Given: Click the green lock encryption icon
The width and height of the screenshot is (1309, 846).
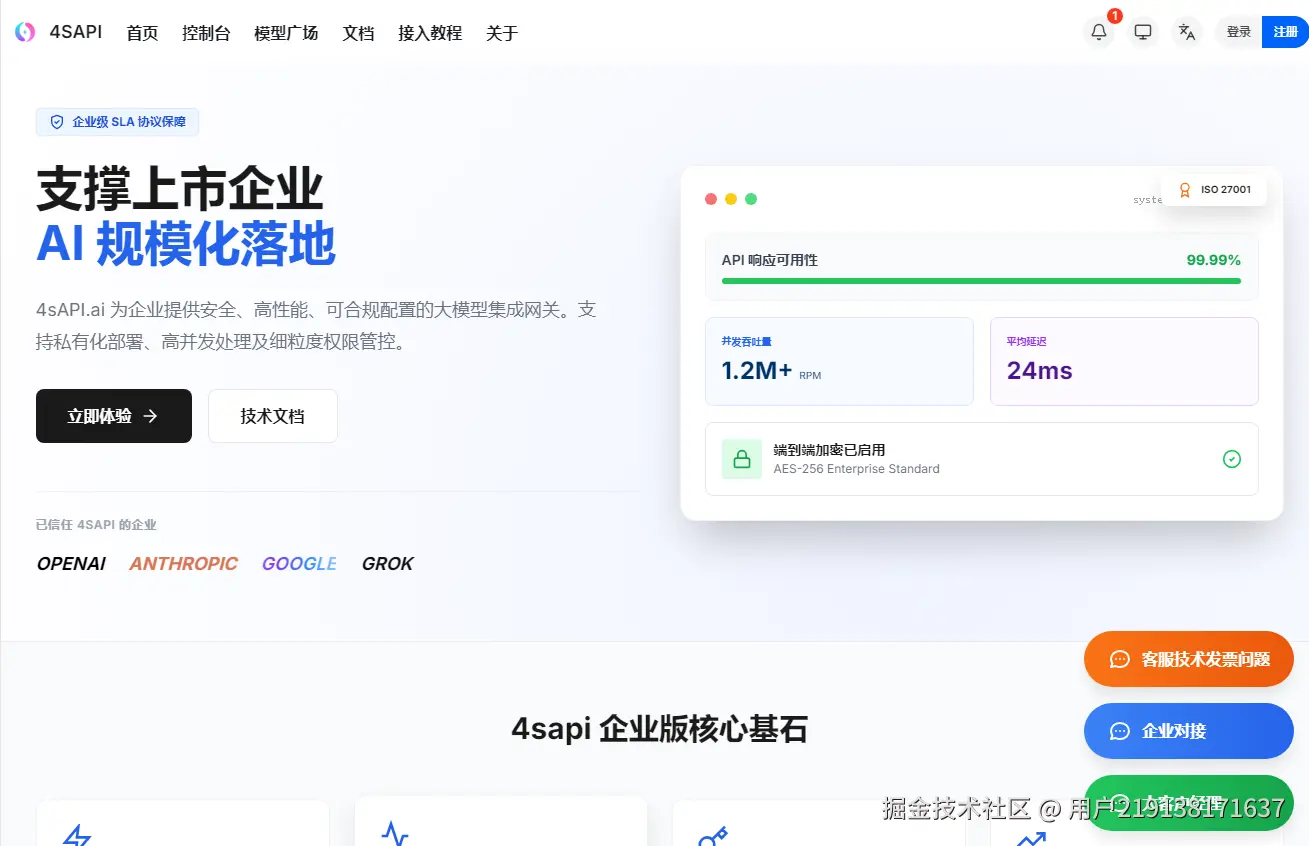Looking at the screenshot, I should (x=741, y=458).
